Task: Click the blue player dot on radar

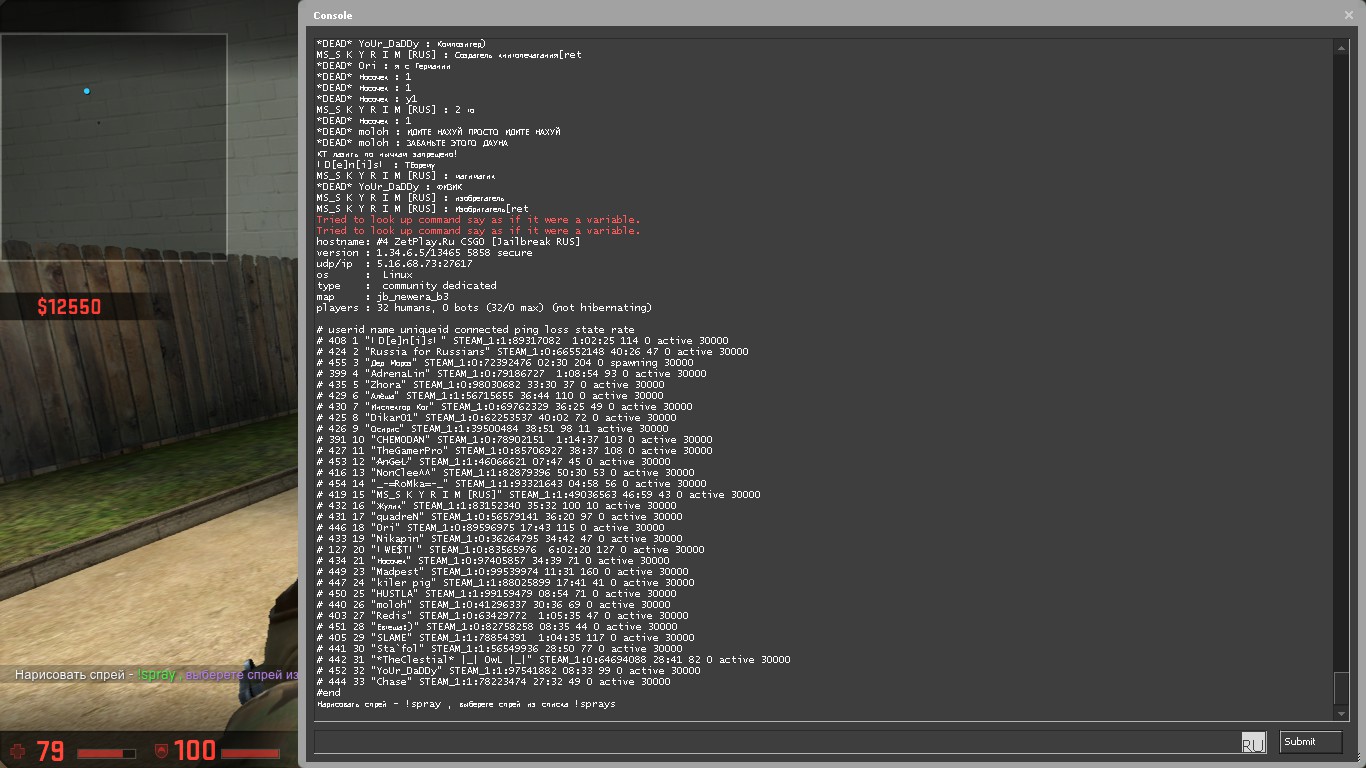Action: pos(87,91)
